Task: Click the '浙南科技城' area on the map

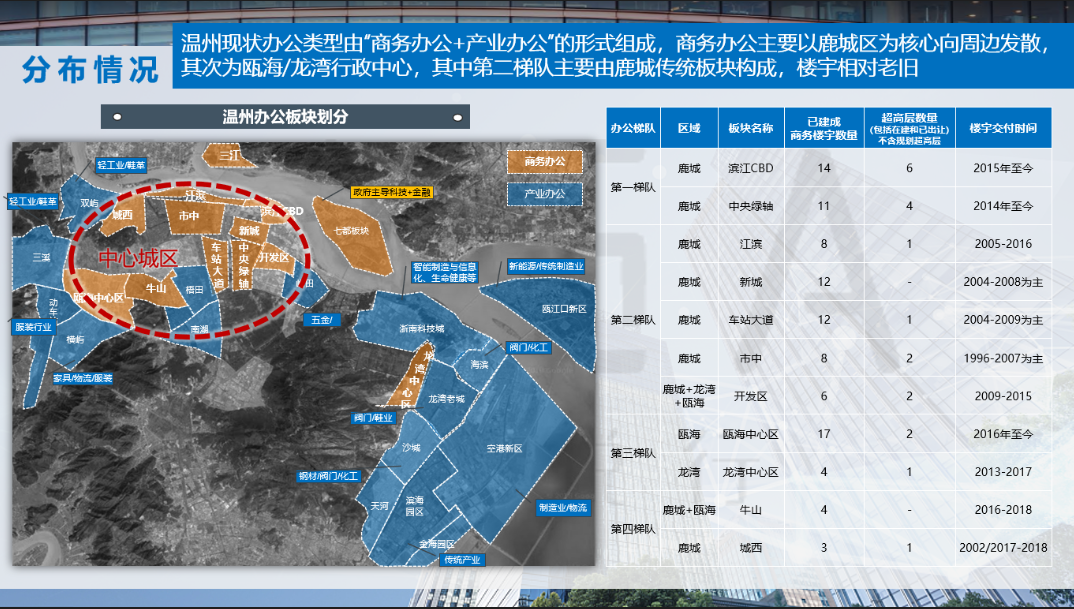Action: pyautogui.click(x=421, y=329)
